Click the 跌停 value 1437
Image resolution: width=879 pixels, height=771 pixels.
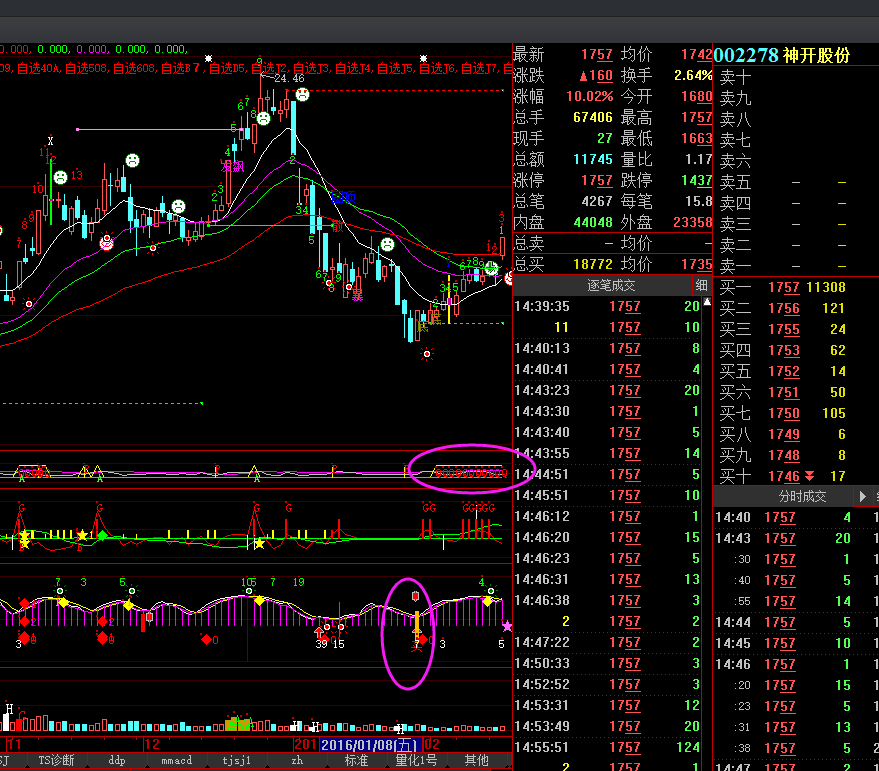(x=696, y=181)
